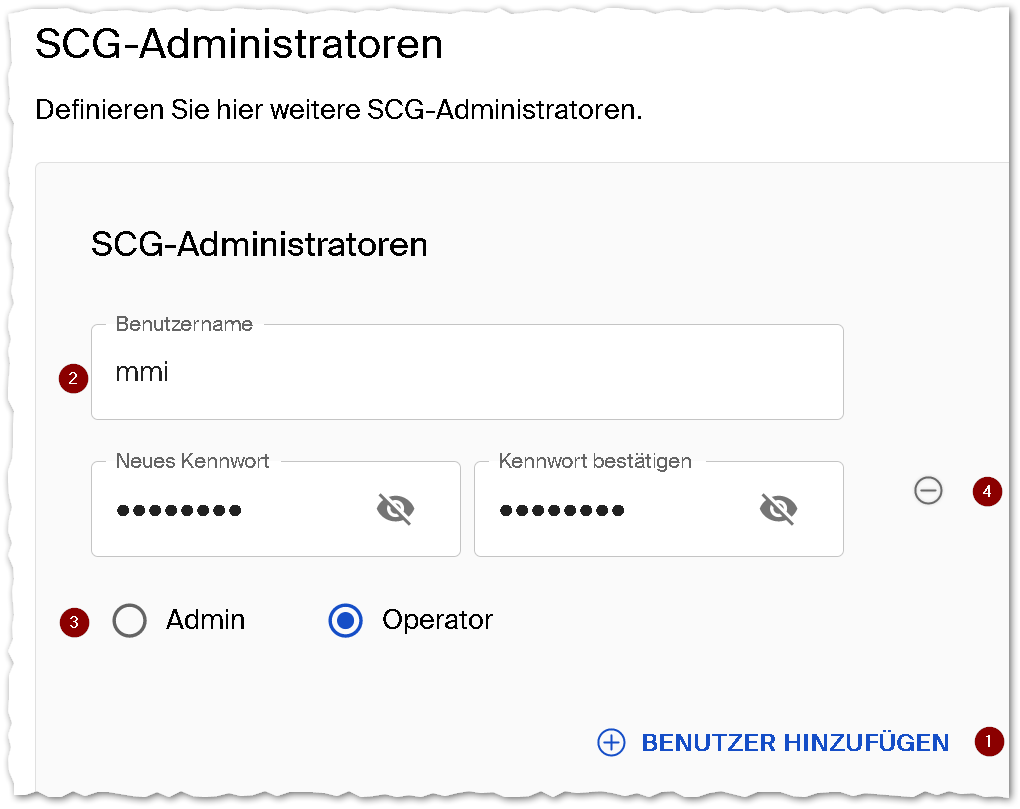Focus the Neues Kennwort password field
1020x809 pixels.
[x=276, y=509]
